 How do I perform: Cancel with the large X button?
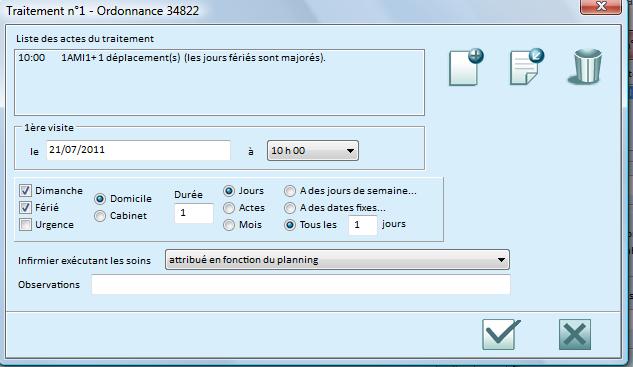click(575, 334)
